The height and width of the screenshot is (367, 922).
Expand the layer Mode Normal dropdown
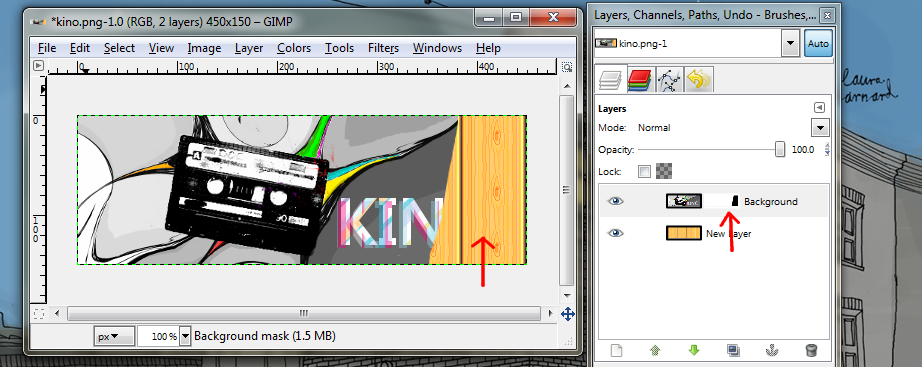820,128
